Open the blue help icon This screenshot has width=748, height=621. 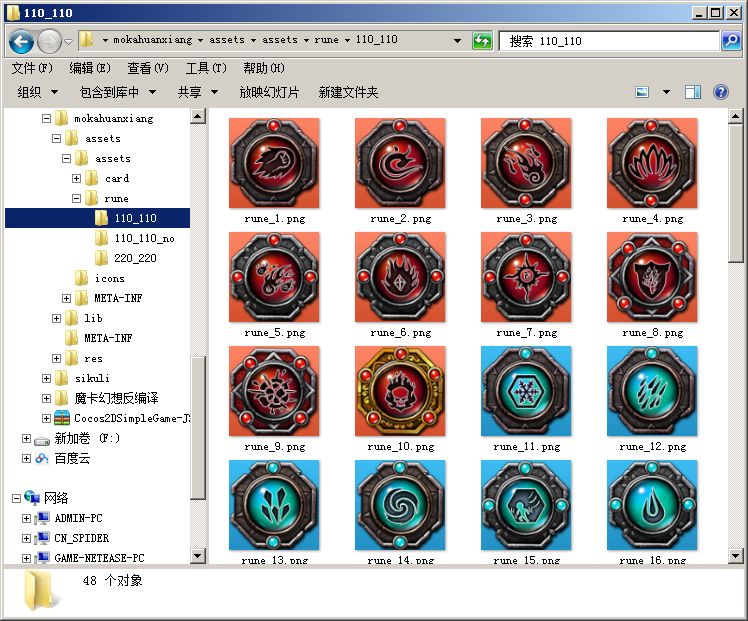click(720, 92)
